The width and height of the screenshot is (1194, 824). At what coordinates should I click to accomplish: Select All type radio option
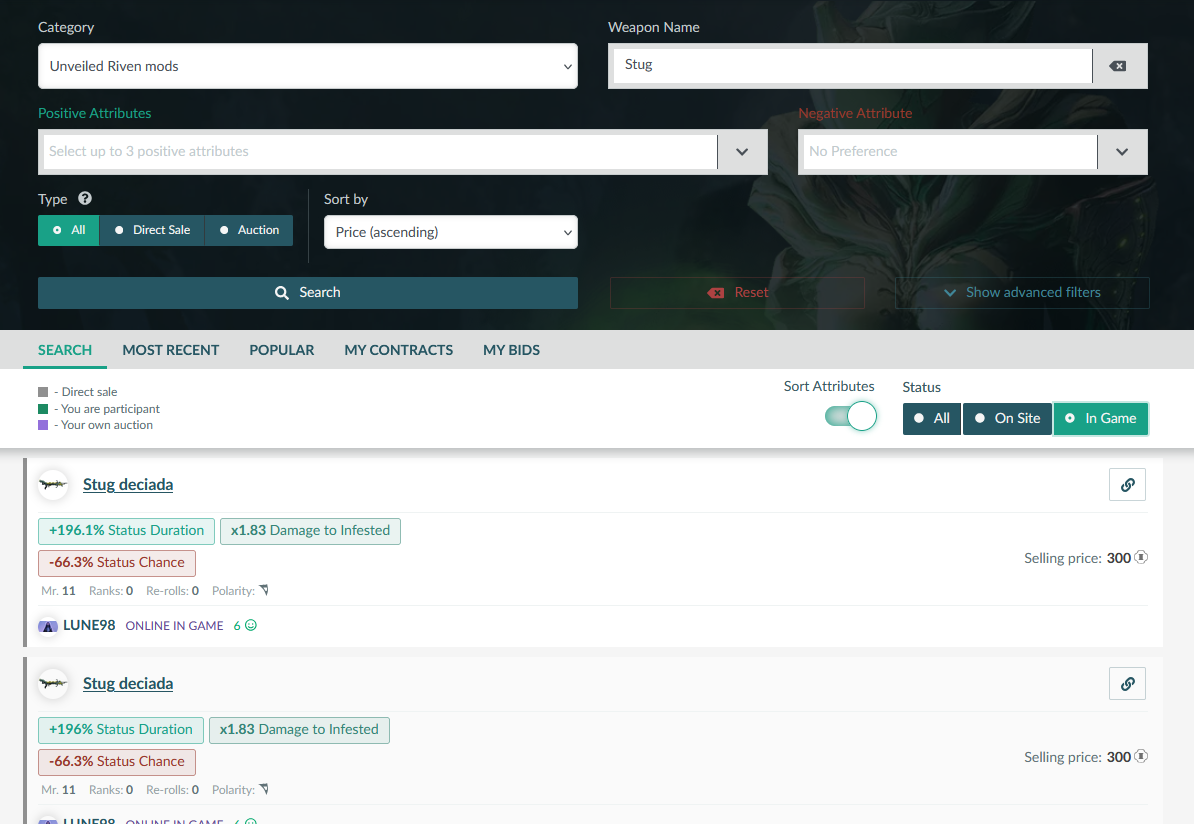pyautogui.click(x=69, y=230)
